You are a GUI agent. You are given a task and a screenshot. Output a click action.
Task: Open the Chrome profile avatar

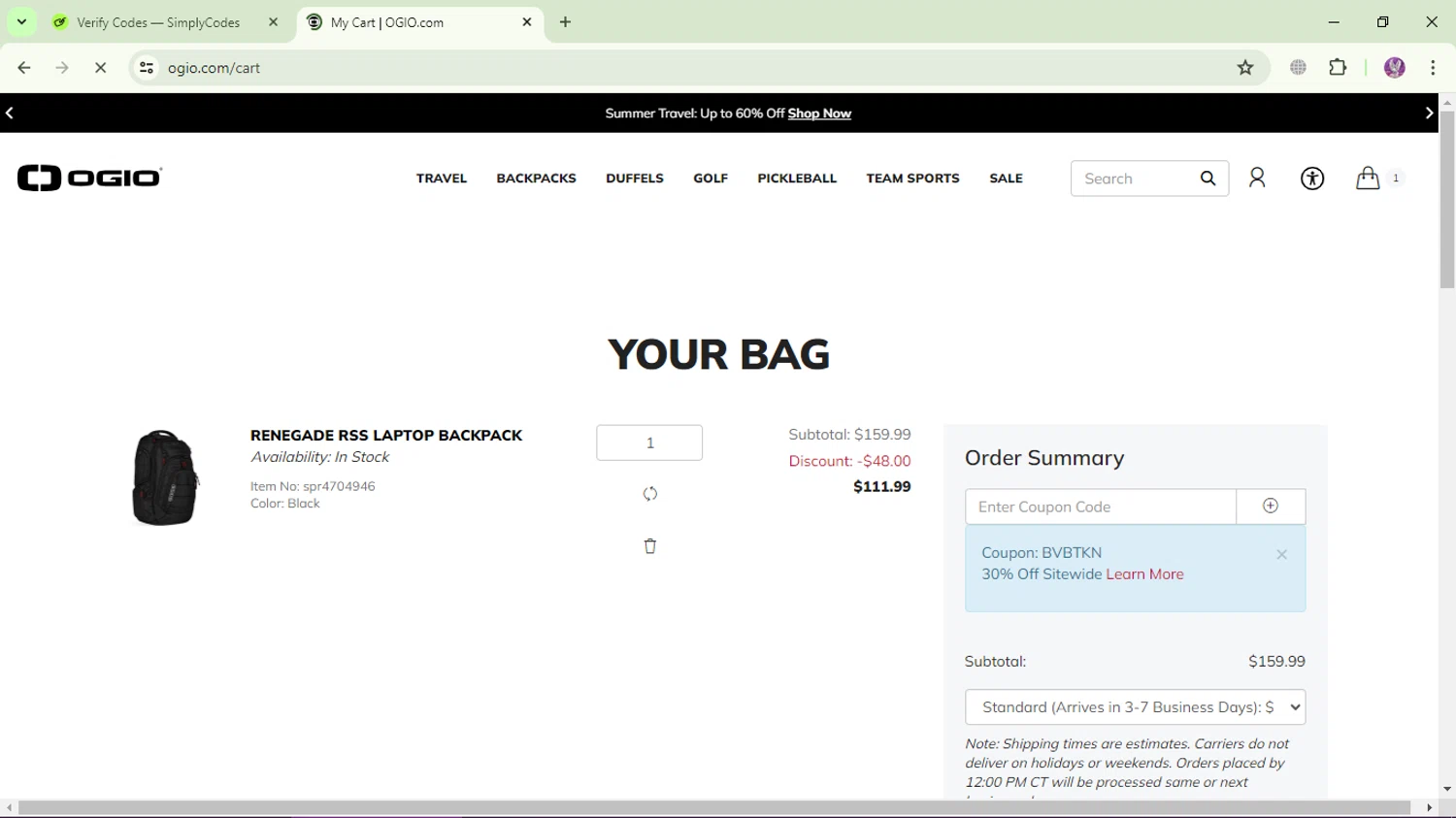pyautogui.click(x=1395, y=68)
